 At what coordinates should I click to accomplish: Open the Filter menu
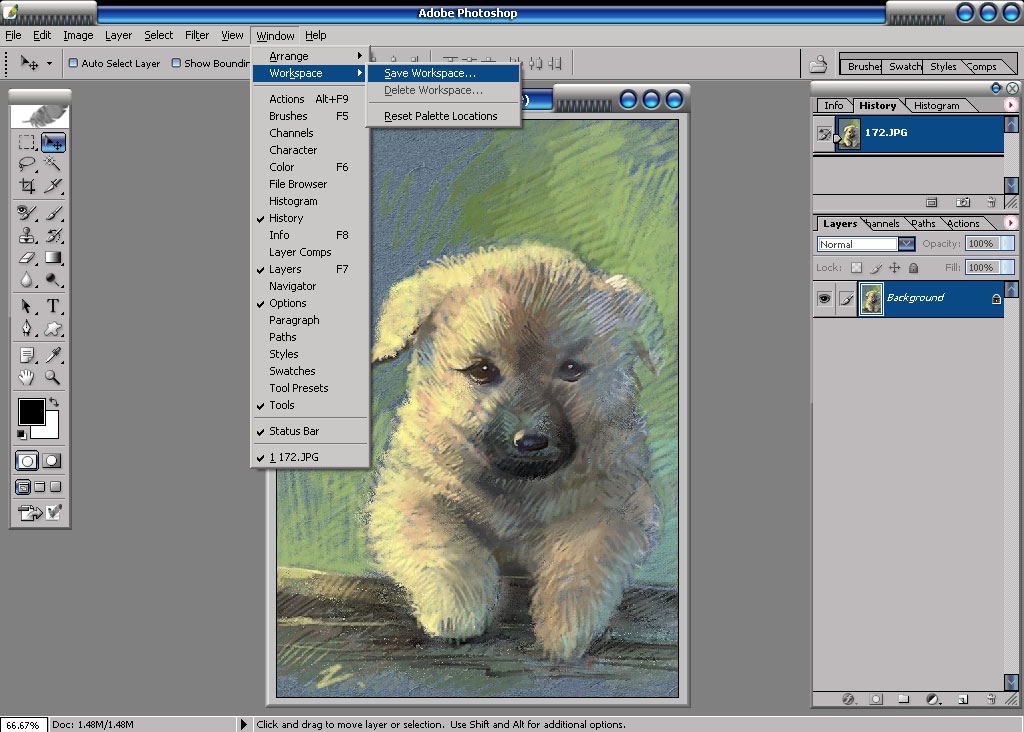[197, 35]
